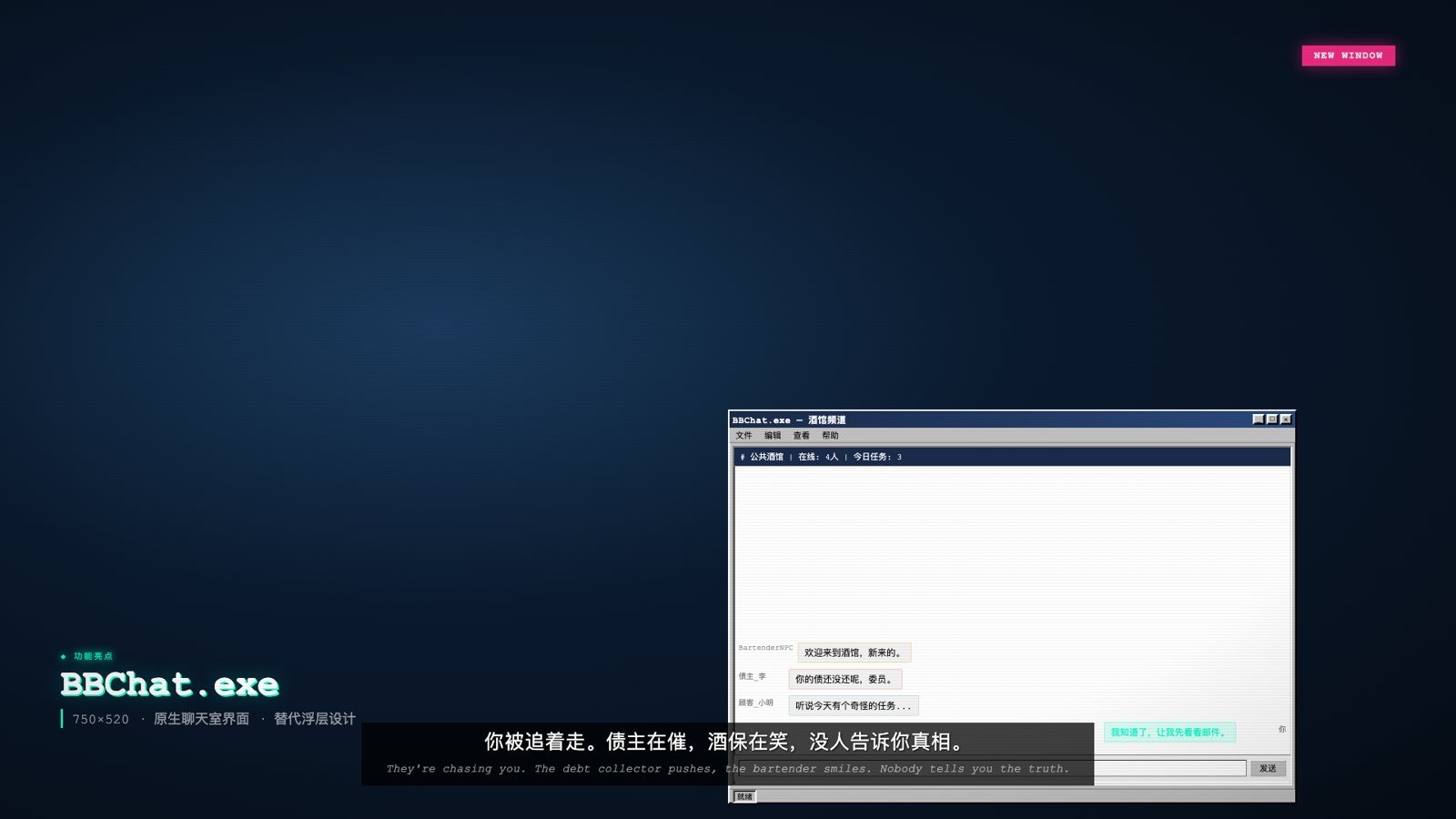Click the 就绪 status bar indicator

744,796
